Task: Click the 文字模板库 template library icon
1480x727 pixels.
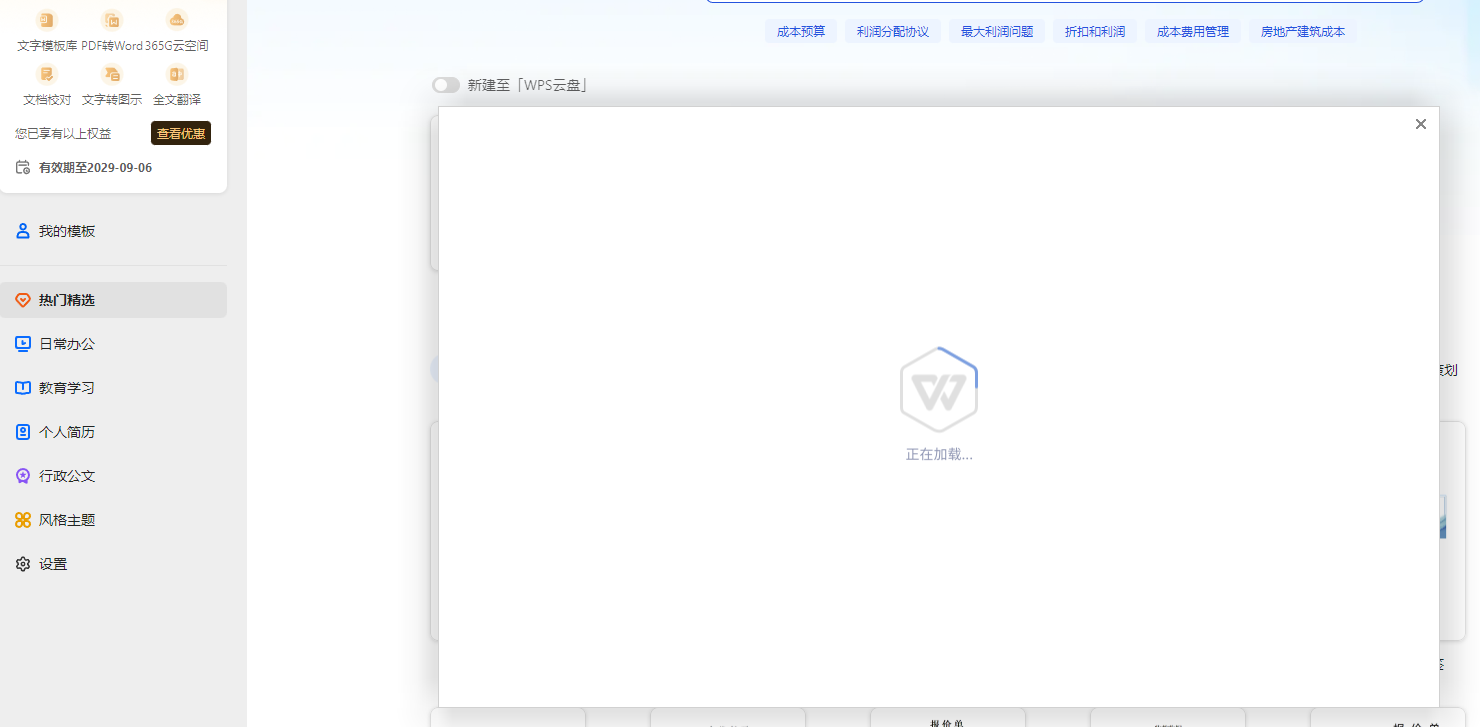Action: pos(44,18)
